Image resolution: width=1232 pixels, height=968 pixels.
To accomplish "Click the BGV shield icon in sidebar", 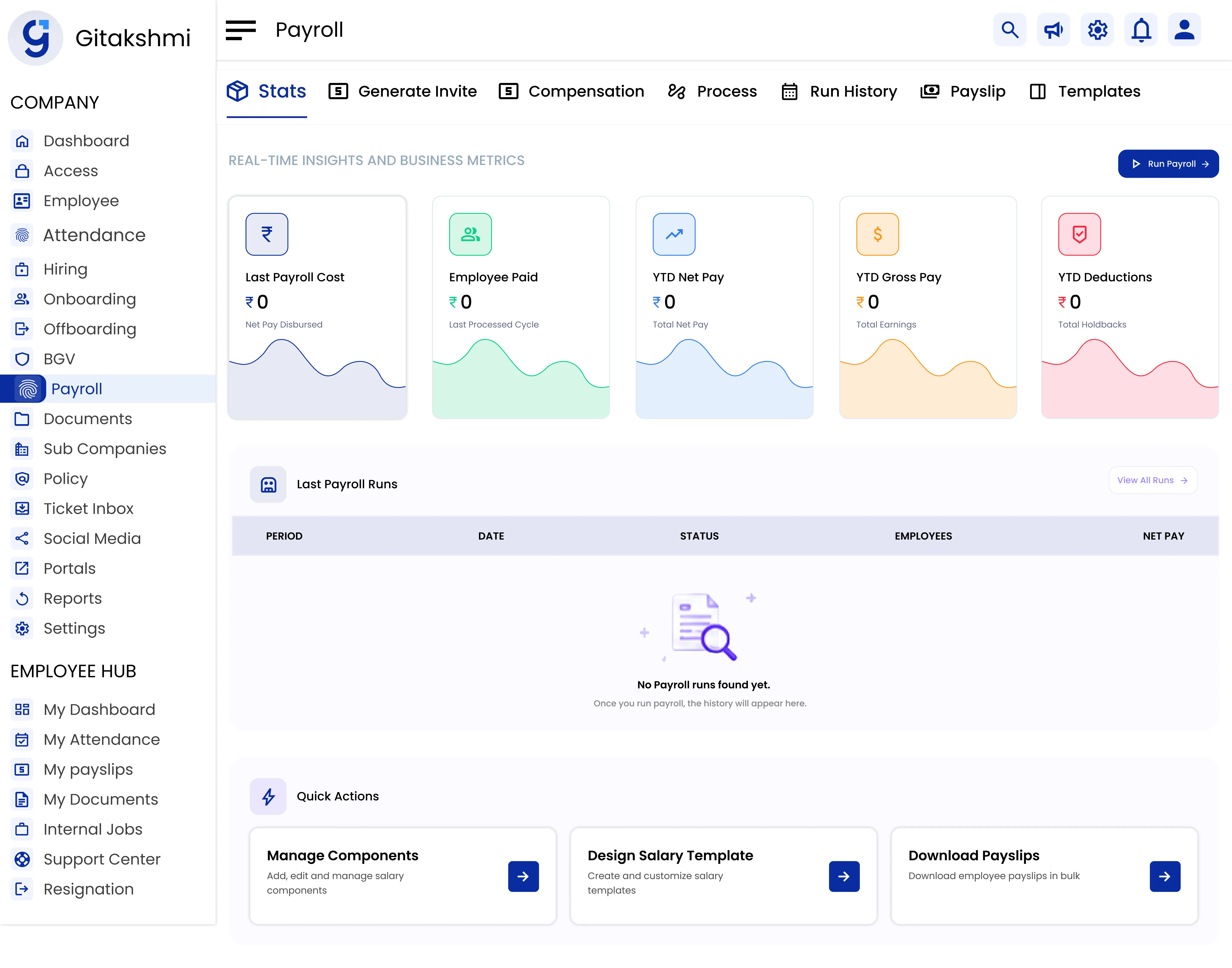I will pyautogui.click(x=22, y=359).
